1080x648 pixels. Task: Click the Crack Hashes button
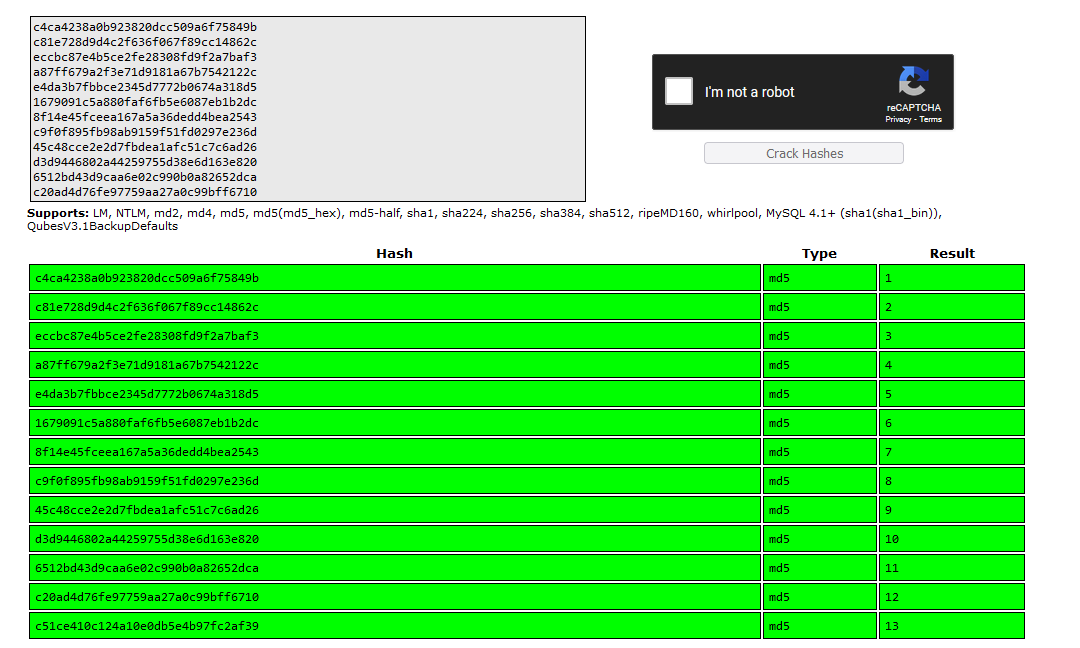(x=804, y=154)
